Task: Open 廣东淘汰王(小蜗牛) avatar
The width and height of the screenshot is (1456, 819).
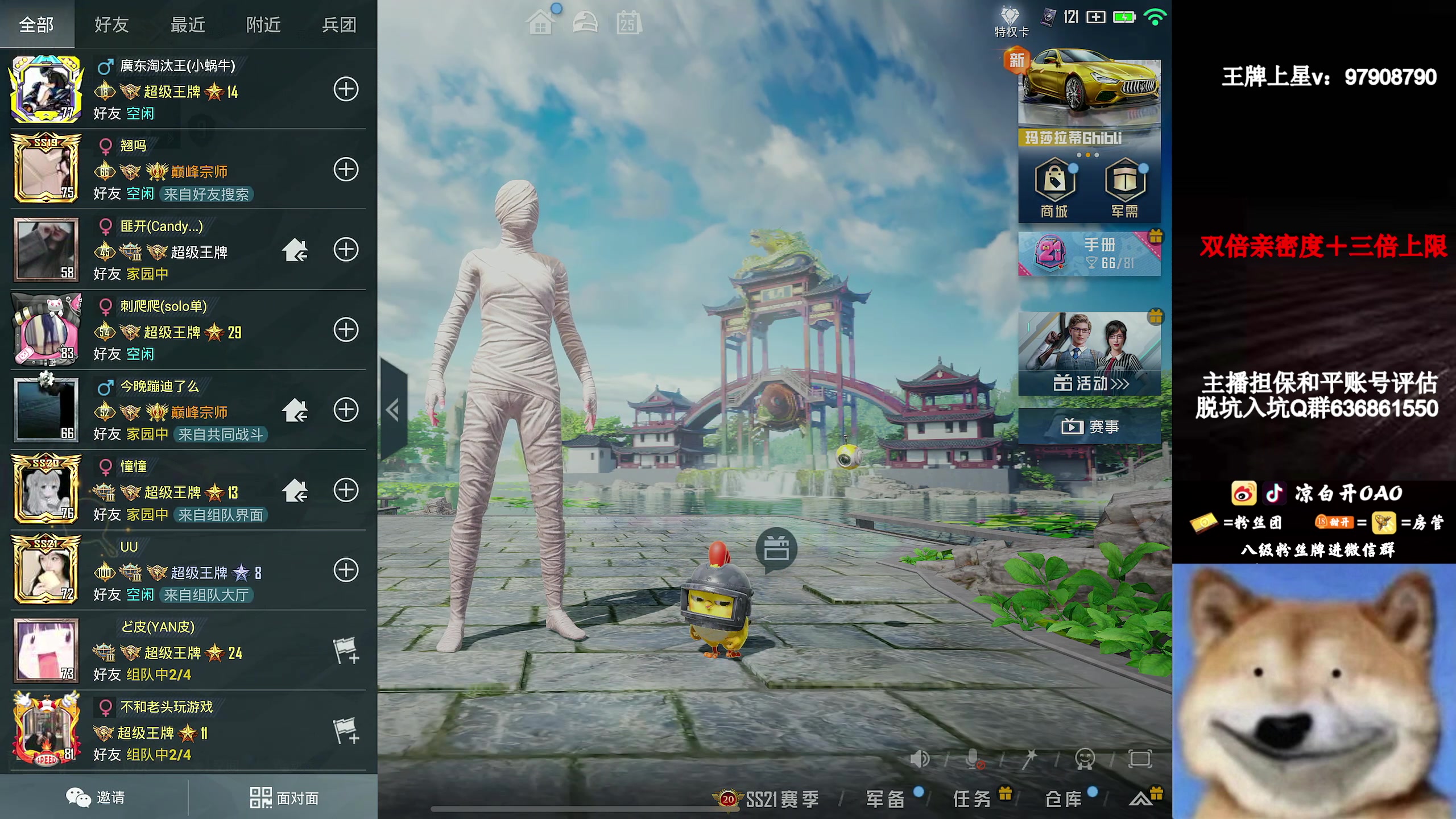Action: click(46, 89)
